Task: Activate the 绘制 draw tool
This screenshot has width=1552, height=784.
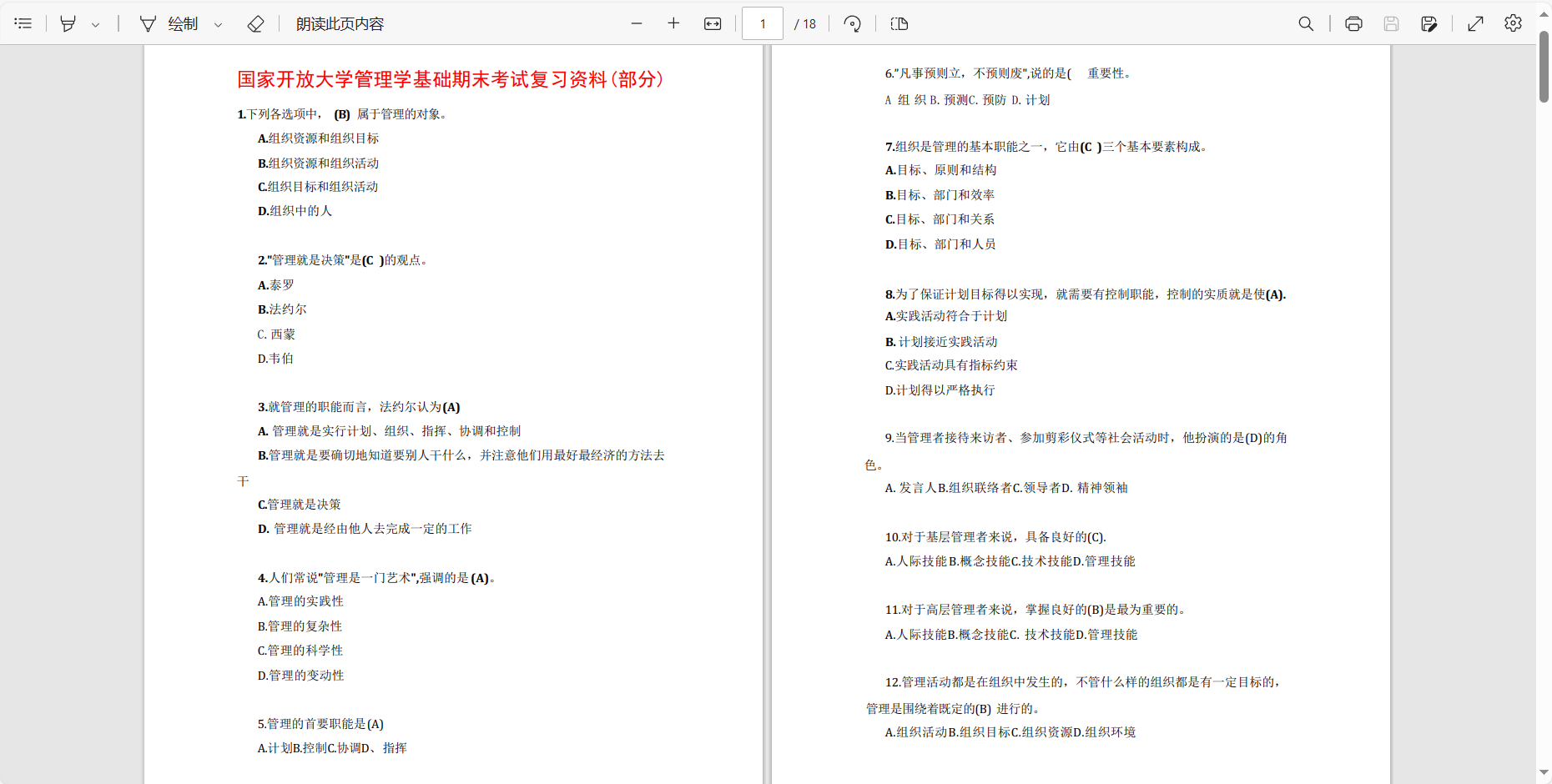Action: click(169, 23)
